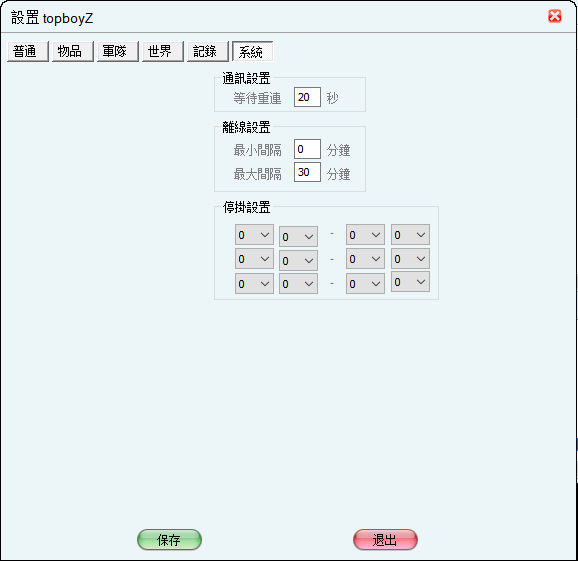Expand third row start minute dropdown

click(299, 283)
